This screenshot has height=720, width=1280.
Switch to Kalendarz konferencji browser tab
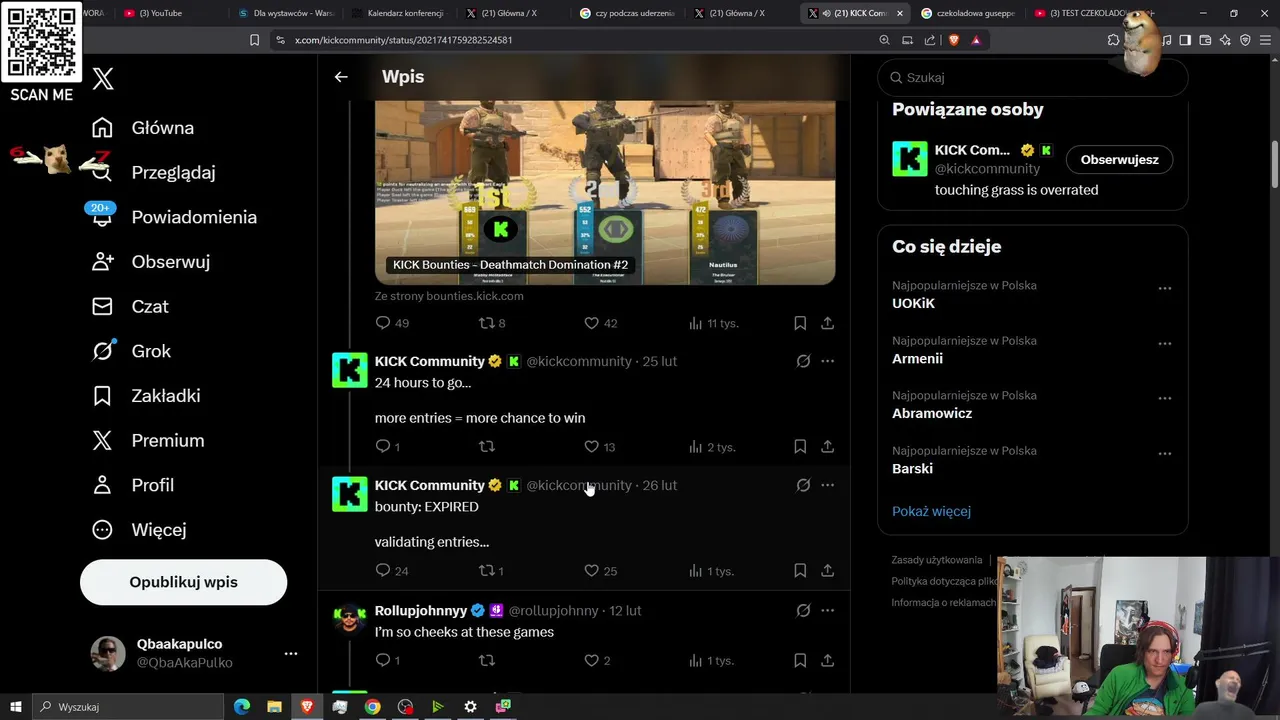coord(397,13)
